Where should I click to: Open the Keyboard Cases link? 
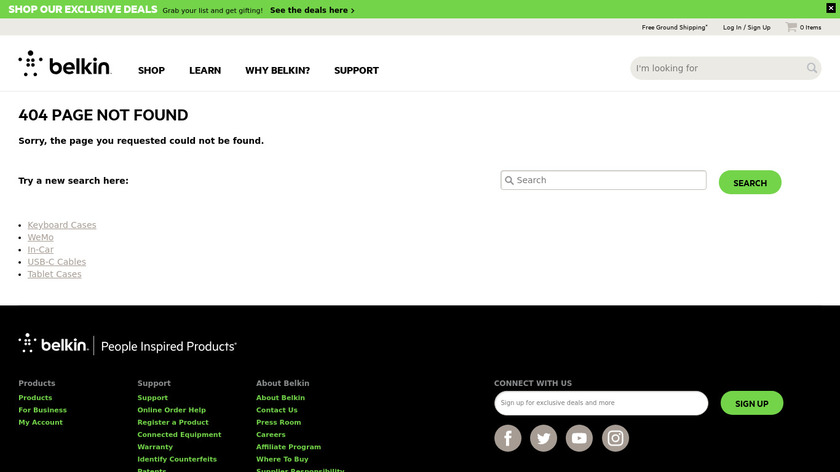point(62,225)
